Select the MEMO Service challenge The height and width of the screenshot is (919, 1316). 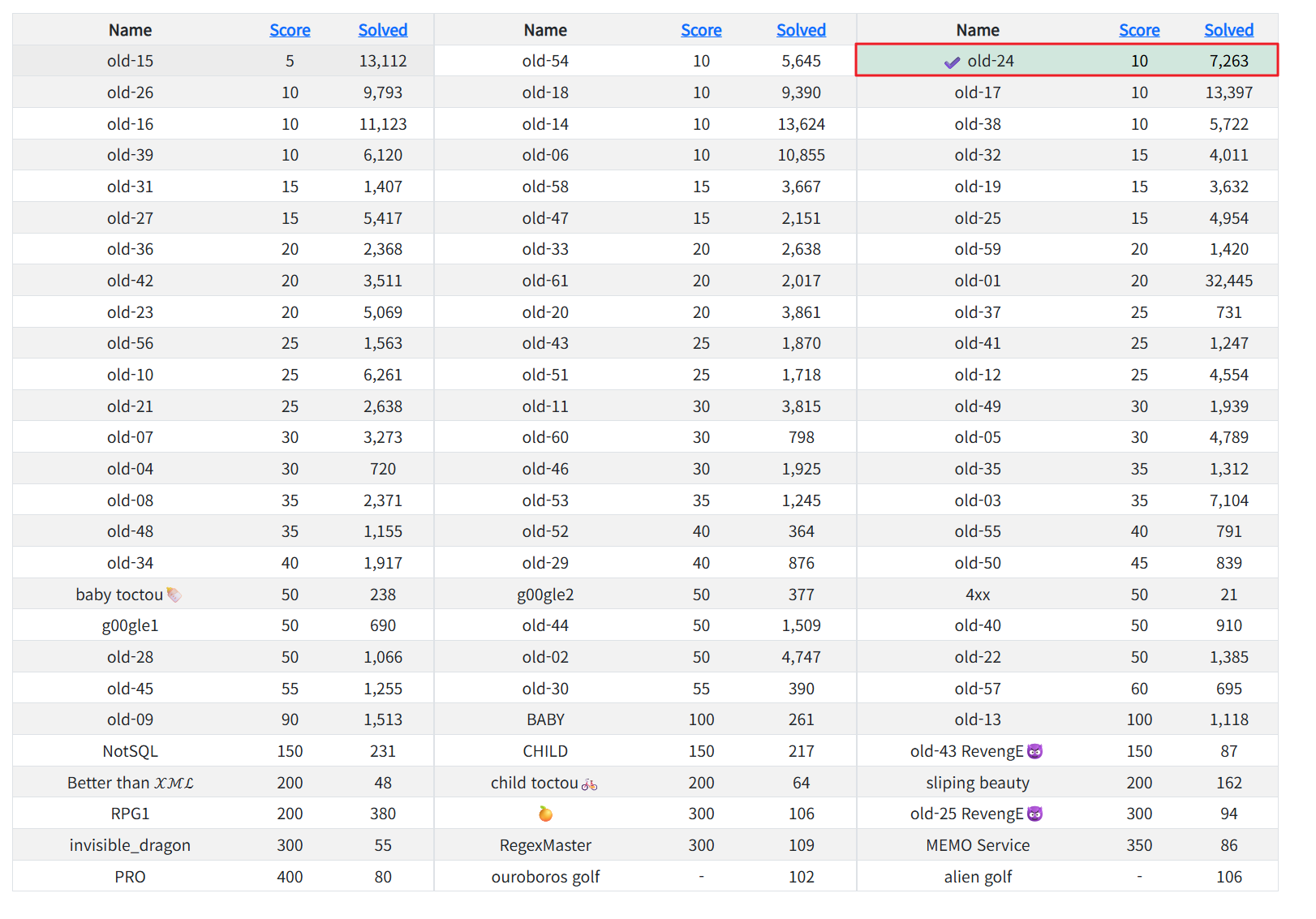pos(978,845)
